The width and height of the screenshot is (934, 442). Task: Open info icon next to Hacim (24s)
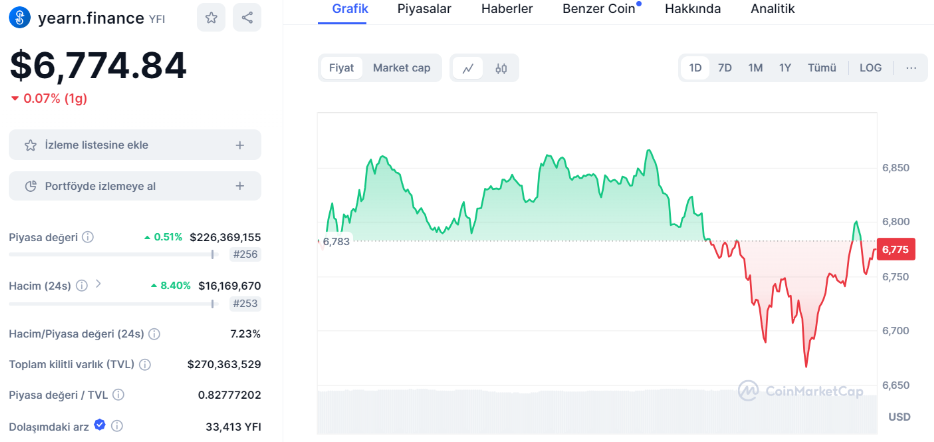82,285
